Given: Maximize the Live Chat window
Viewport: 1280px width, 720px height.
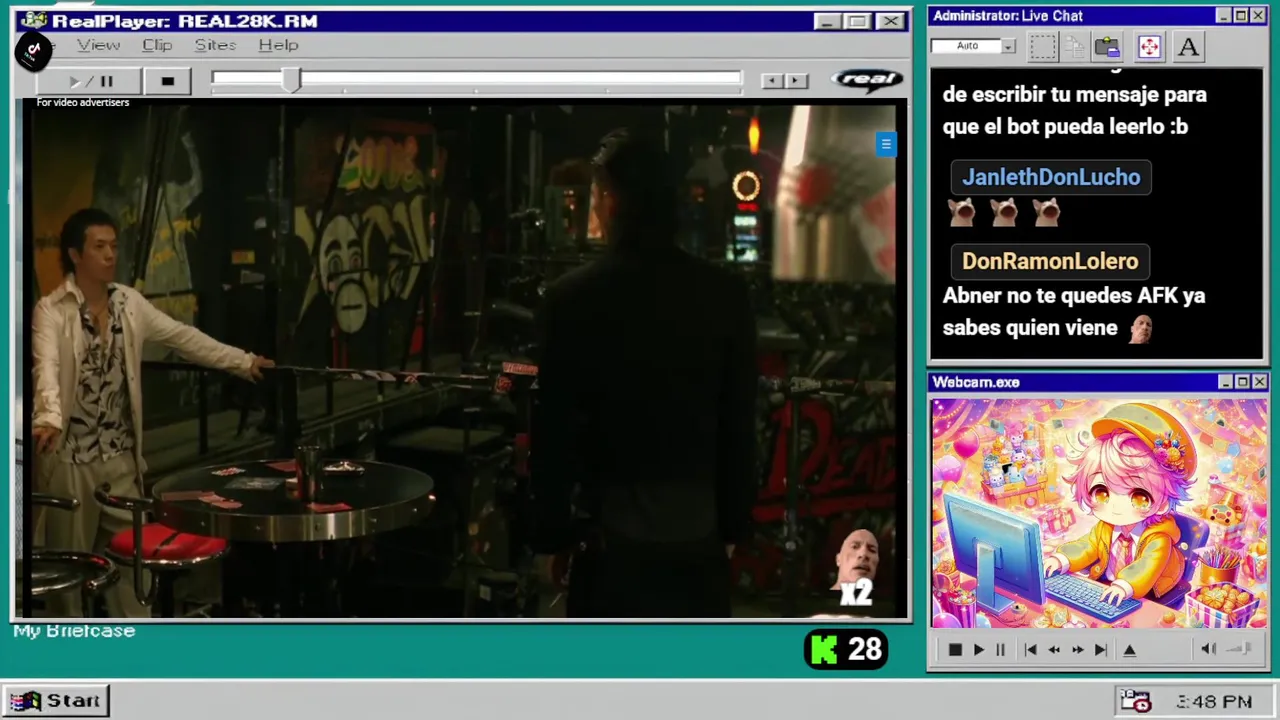Looking at the screenshot, I should [x=1241, y=16].
